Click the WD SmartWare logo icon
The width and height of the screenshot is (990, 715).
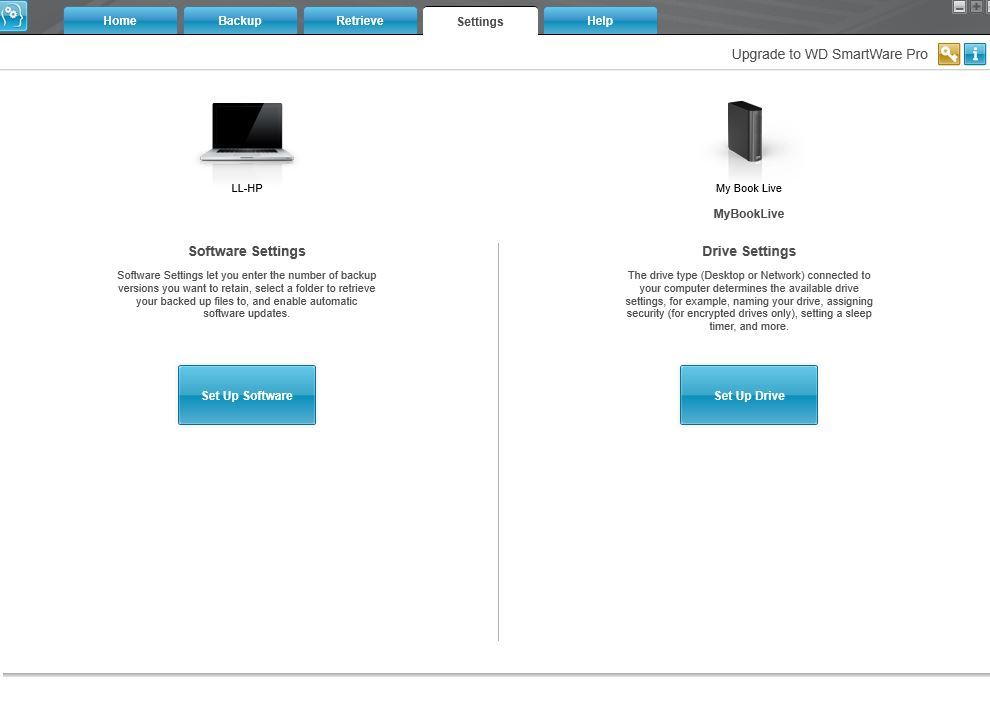click(x=13, y=16)
